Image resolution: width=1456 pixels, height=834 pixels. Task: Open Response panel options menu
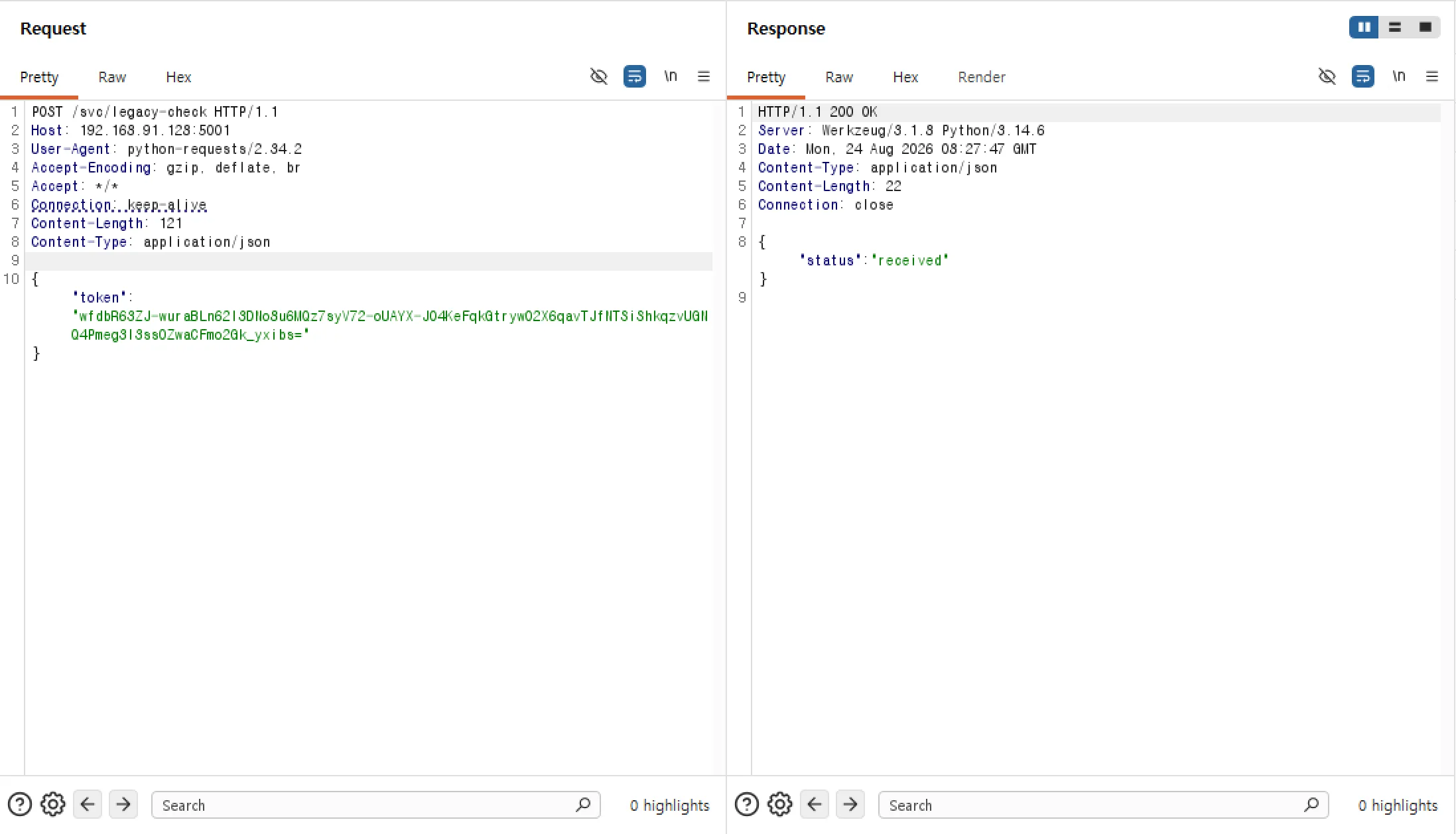(1432, 76)
